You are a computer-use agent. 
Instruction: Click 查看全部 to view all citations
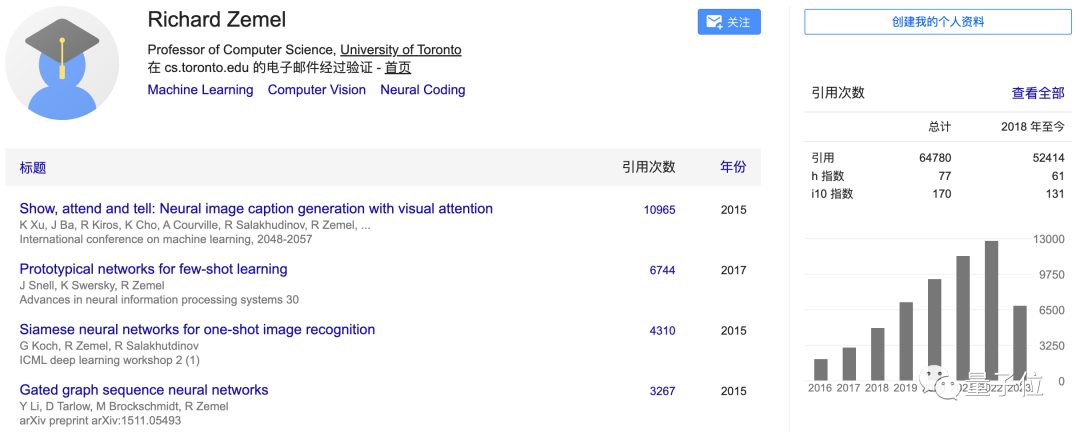coord(1037,93)
